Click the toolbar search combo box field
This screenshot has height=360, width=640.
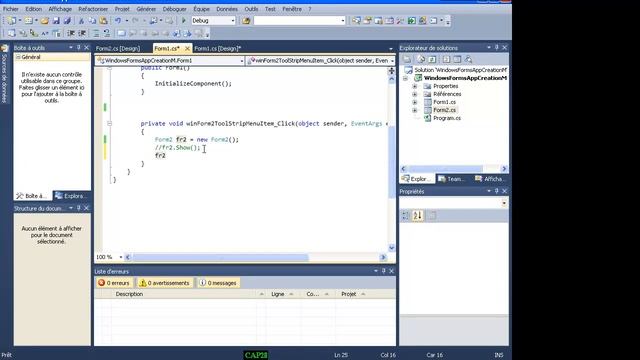click(x=300, y=20)
